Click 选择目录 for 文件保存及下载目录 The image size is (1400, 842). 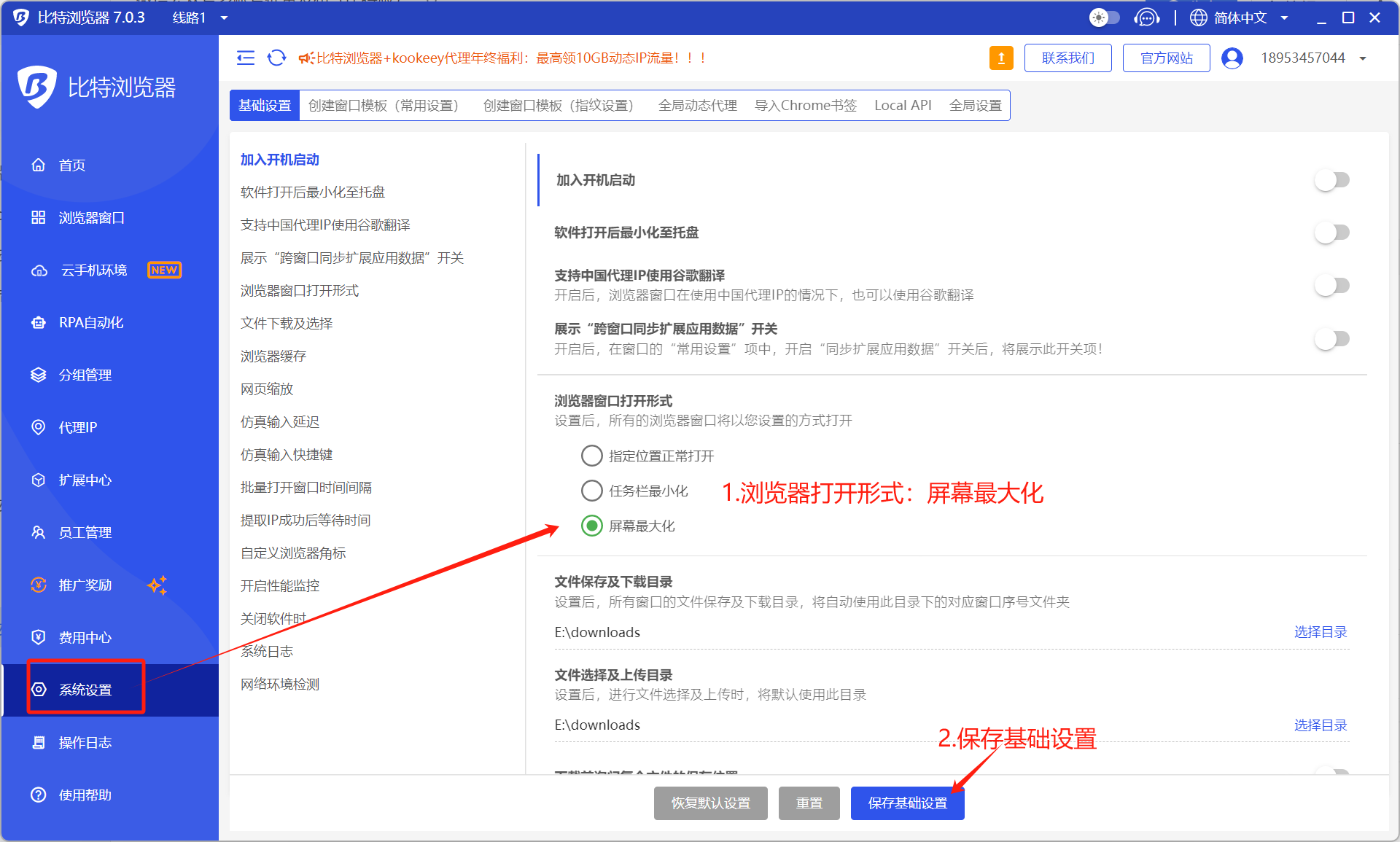1320,632
